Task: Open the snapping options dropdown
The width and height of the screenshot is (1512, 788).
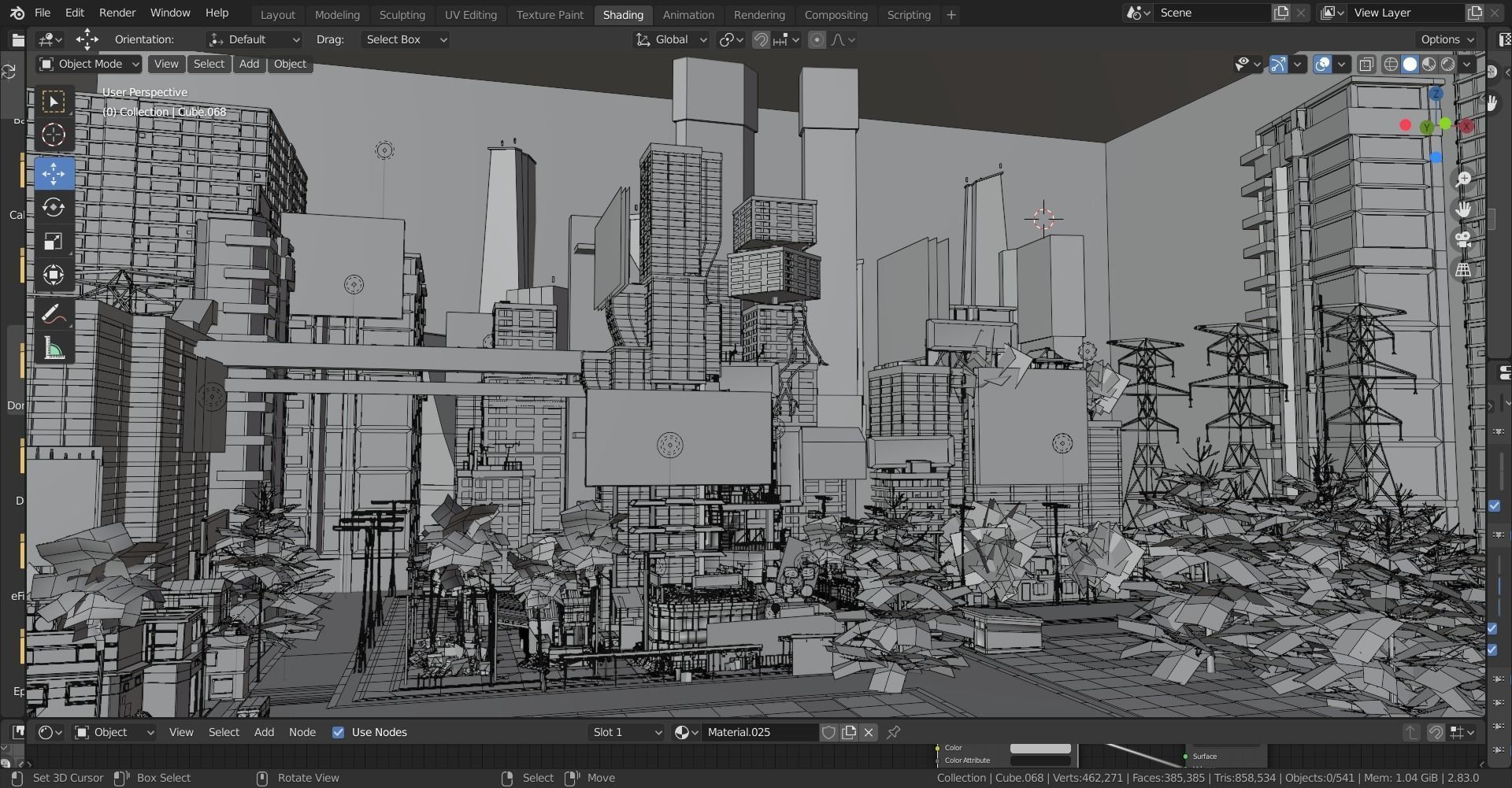Action: 786,40
